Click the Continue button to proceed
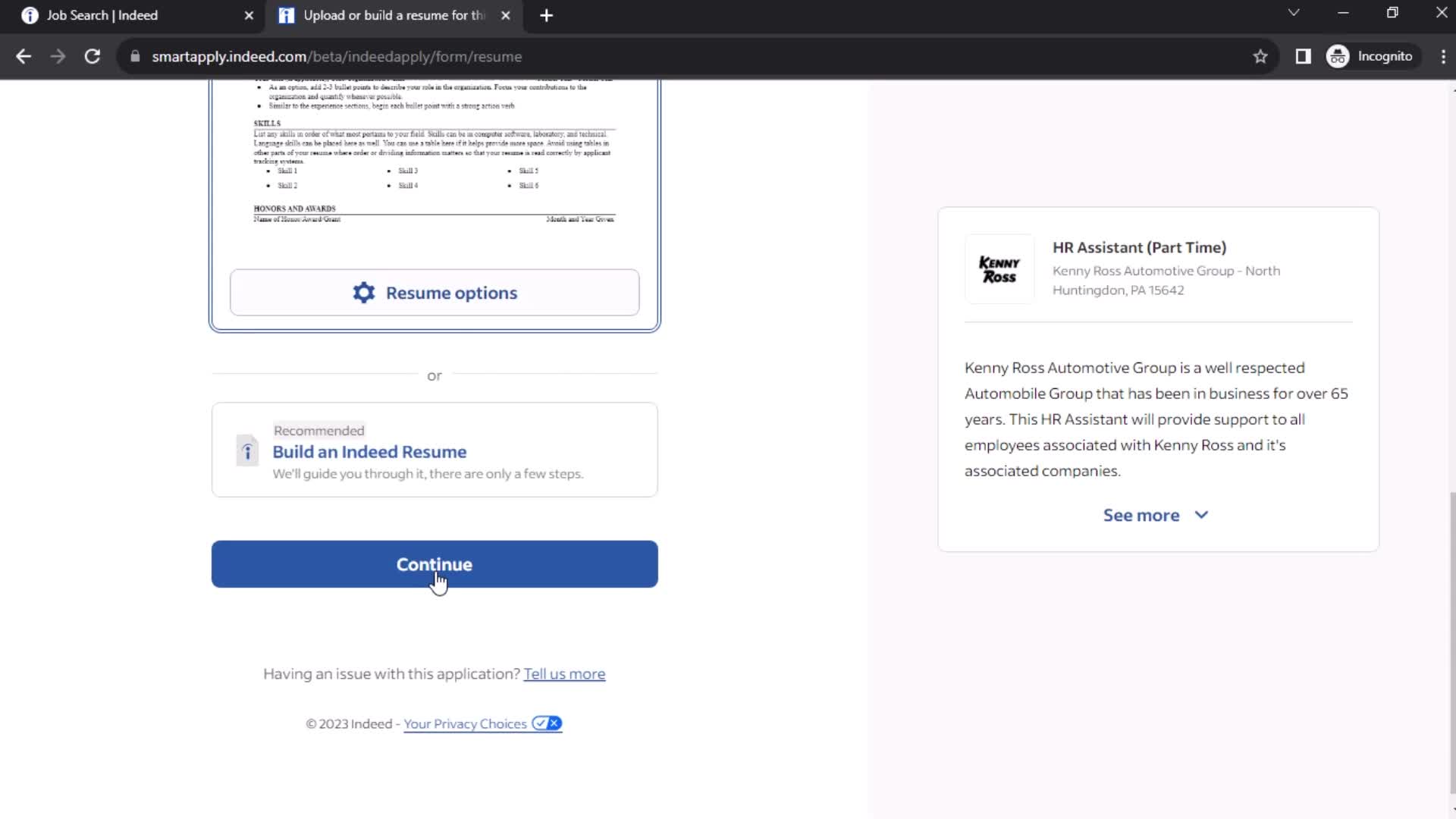 [434, 564]
